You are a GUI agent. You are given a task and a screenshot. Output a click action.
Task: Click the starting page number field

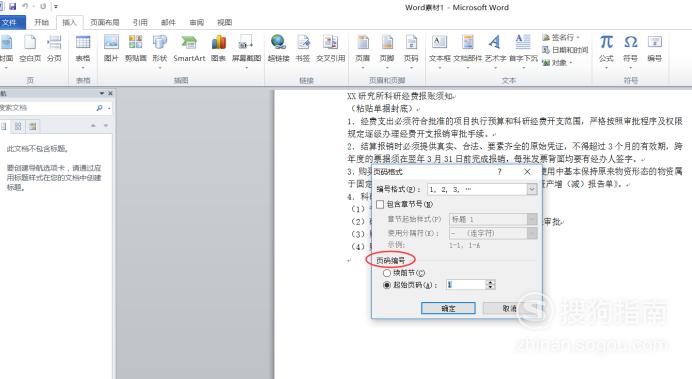(x=465, y=285)
